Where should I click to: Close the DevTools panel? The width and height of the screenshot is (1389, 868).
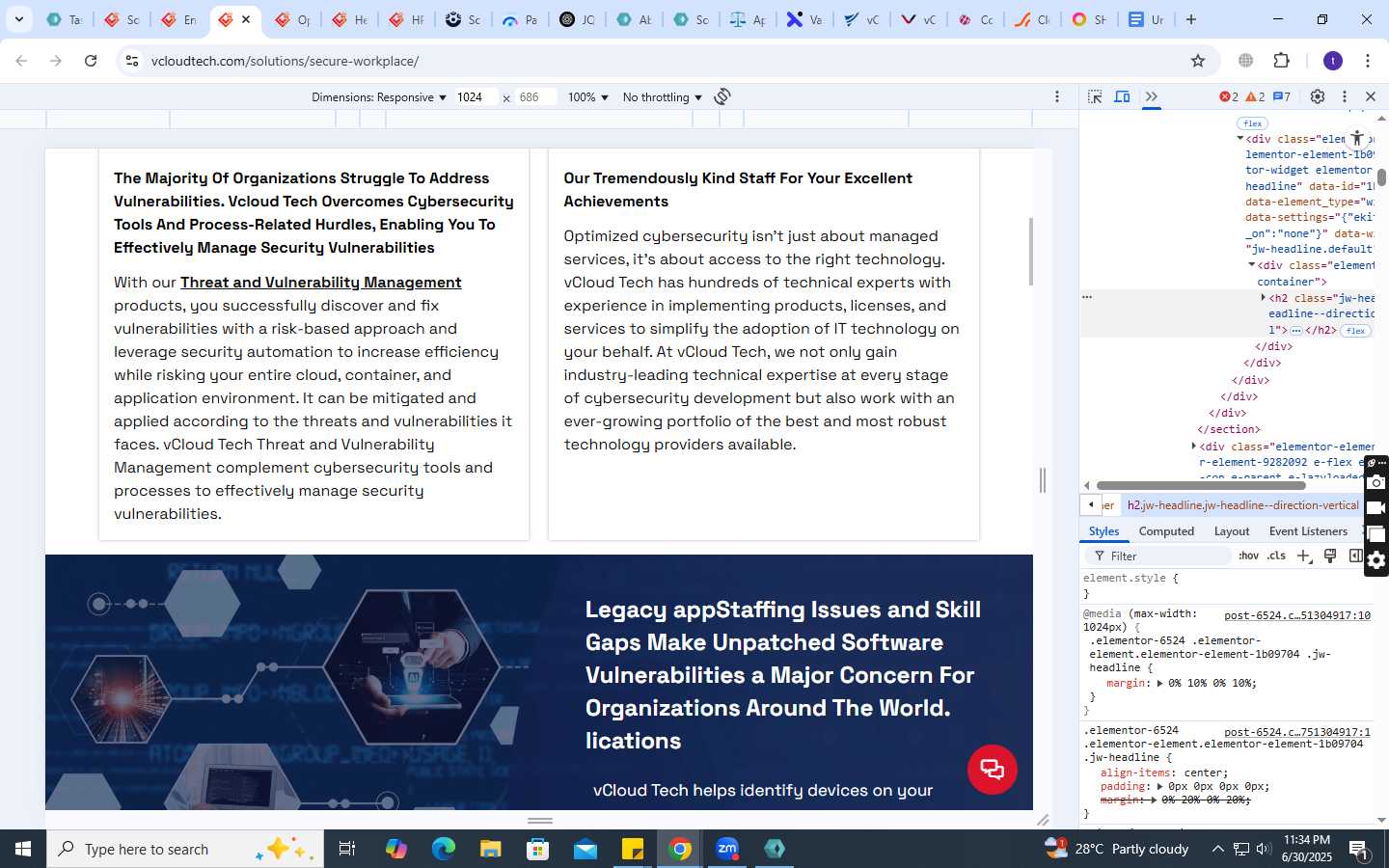pos(1371,96)
